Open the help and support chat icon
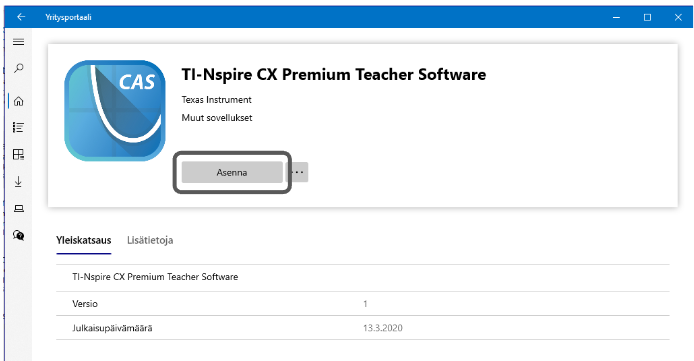The height and width of the screenshot is (361, 694). (x=19, y=235)
